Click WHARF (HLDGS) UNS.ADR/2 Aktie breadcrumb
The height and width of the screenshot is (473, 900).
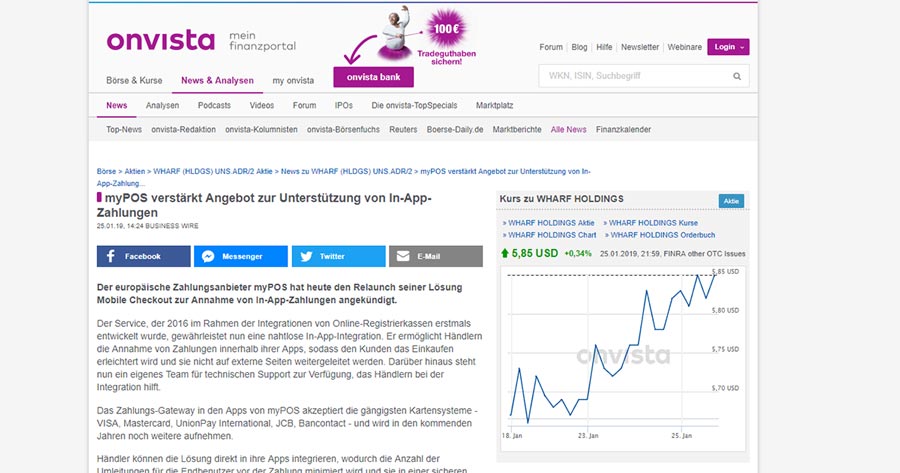[x=213, y=172]
